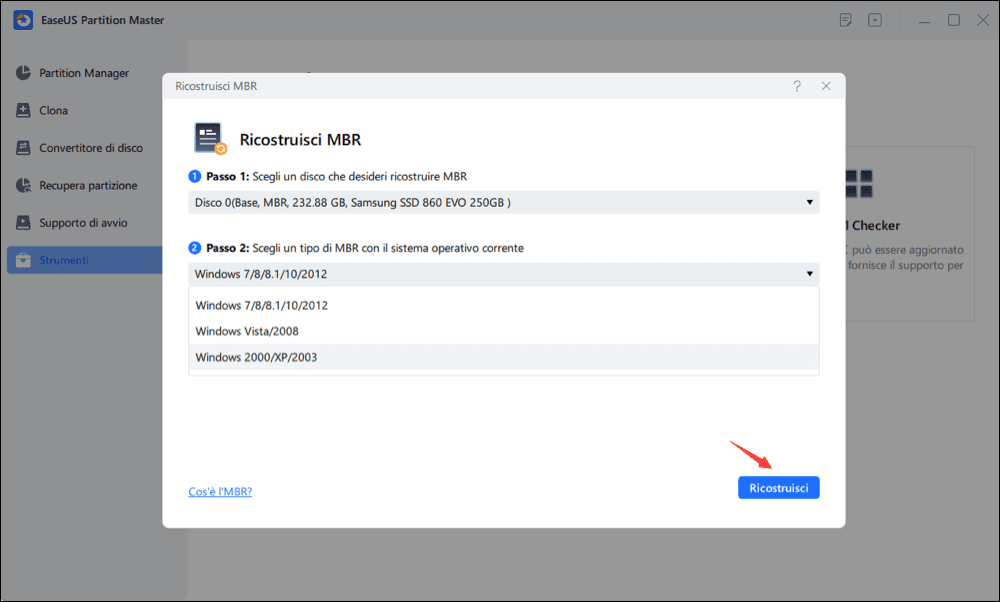Image resolution: width=1000 pixels, height=602 pixels.
Task: Click the Strumenti toolbox icon
Action: point(23,260)
